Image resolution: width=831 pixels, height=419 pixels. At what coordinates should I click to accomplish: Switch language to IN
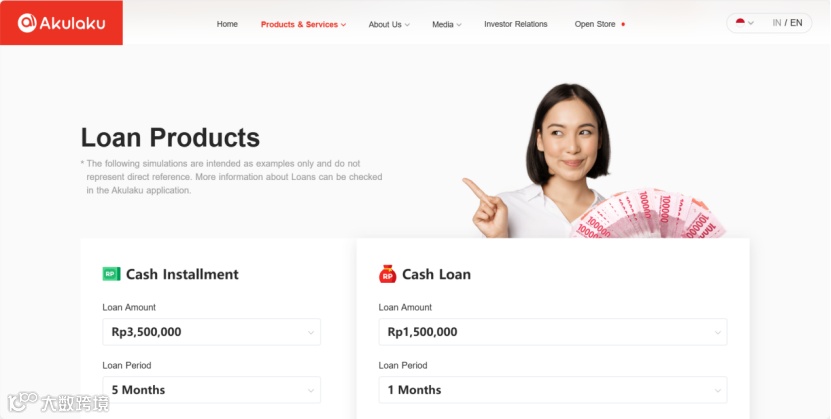tap(776, 23)
